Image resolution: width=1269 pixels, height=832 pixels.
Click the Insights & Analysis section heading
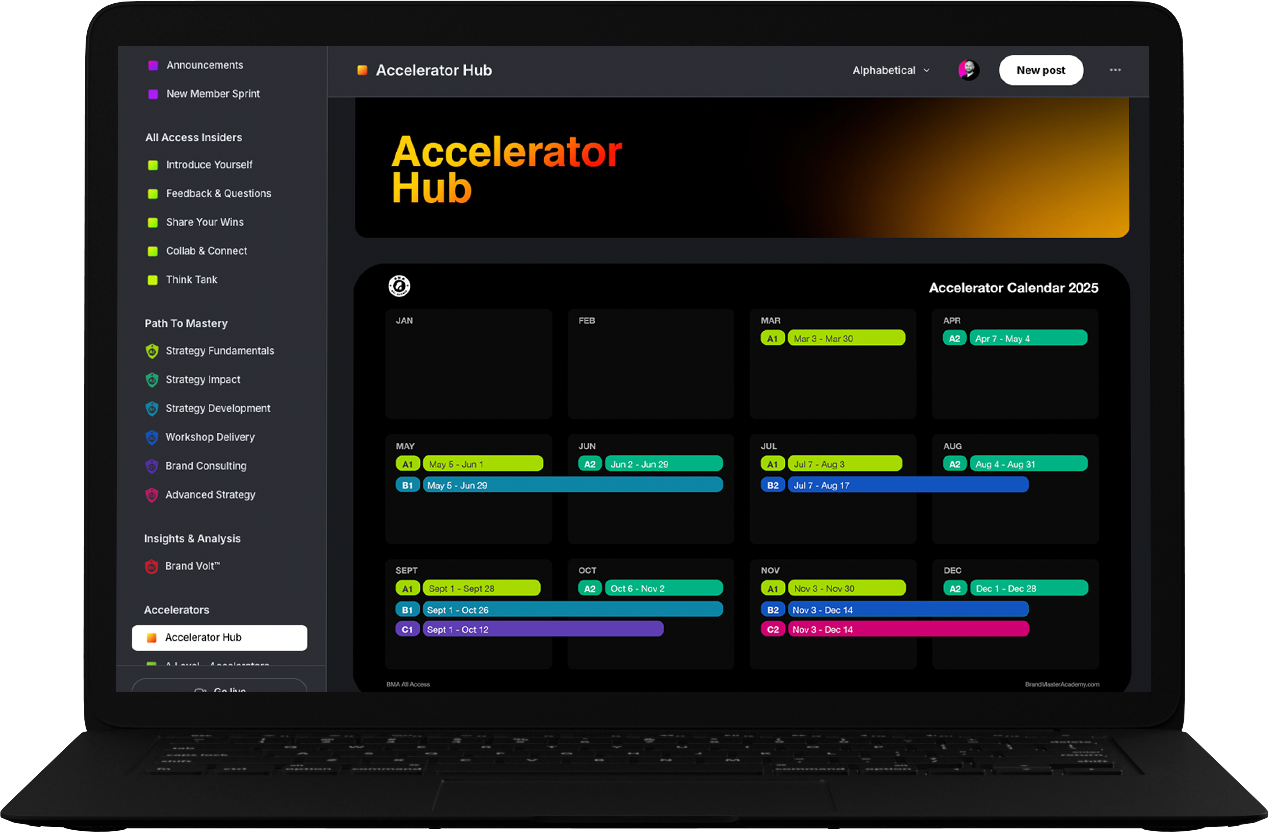tap(192, 538)
